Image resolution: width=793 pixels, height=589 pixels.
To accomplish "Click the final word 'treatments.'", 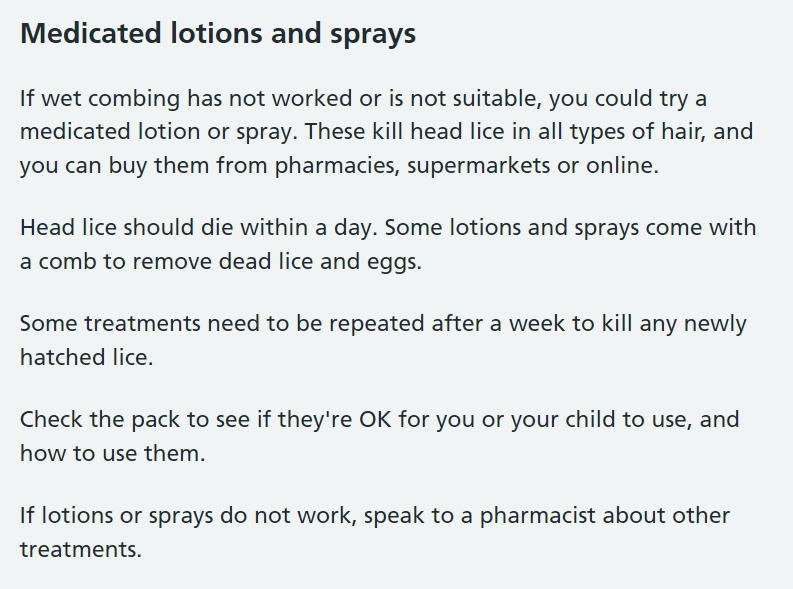I will 81,550.
